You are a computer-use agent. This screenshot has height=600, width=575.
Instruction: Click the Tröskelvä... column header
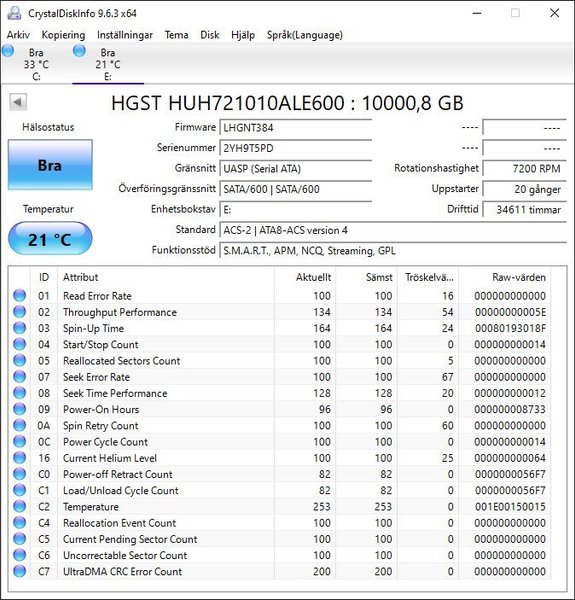pyautogui.click(x=428, y=277)
